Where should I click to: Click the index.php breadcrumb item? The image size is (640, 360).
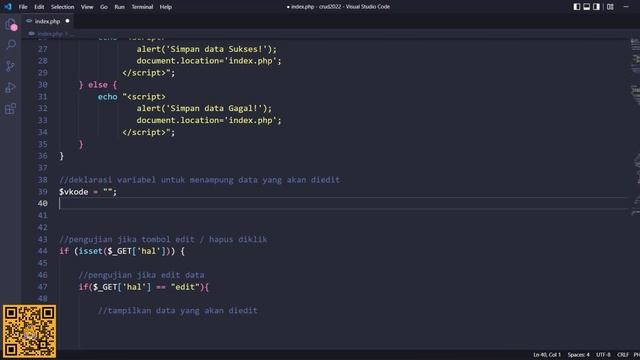point(50,34)
